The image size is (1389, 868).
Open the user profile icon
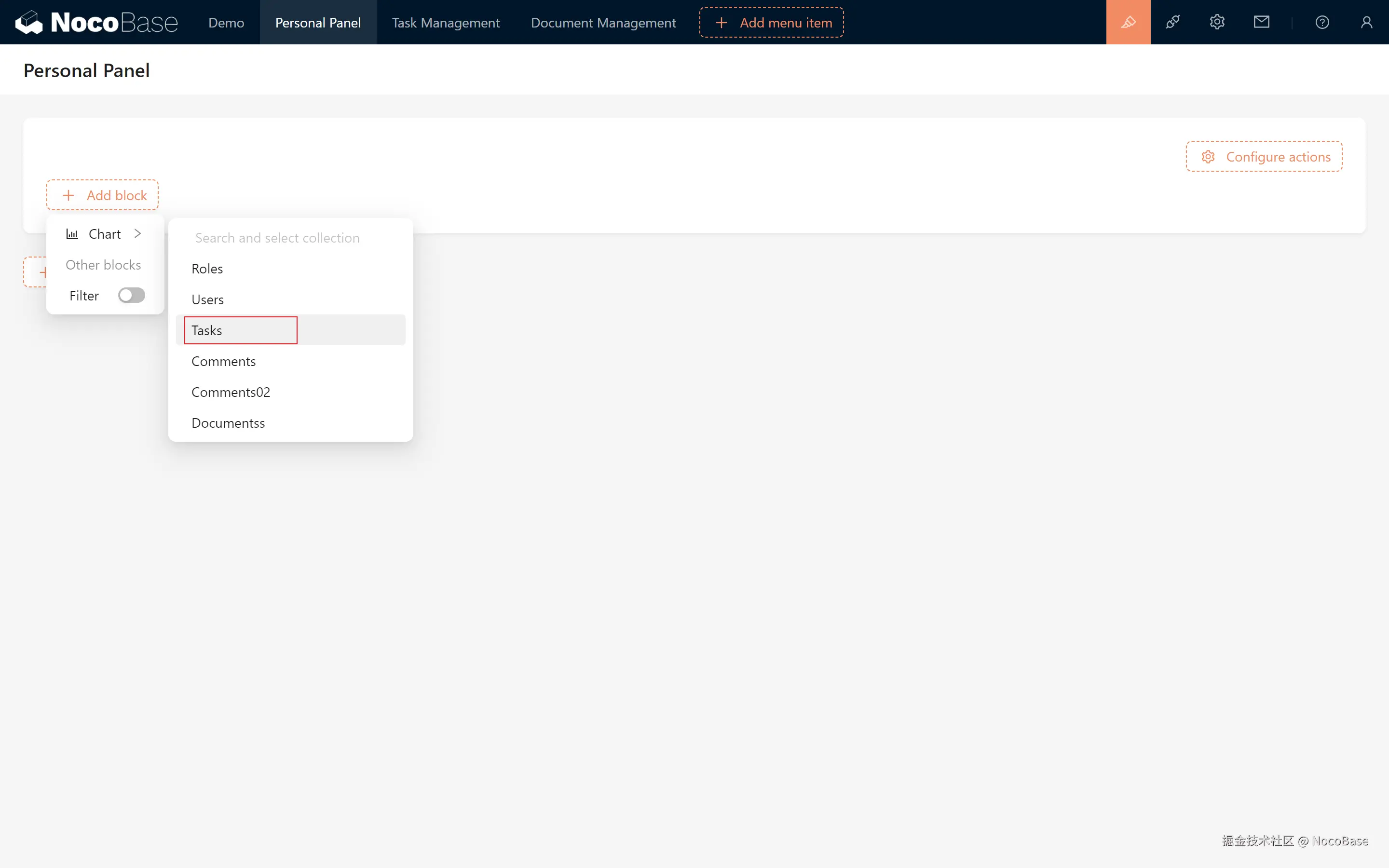[1366, 22]
